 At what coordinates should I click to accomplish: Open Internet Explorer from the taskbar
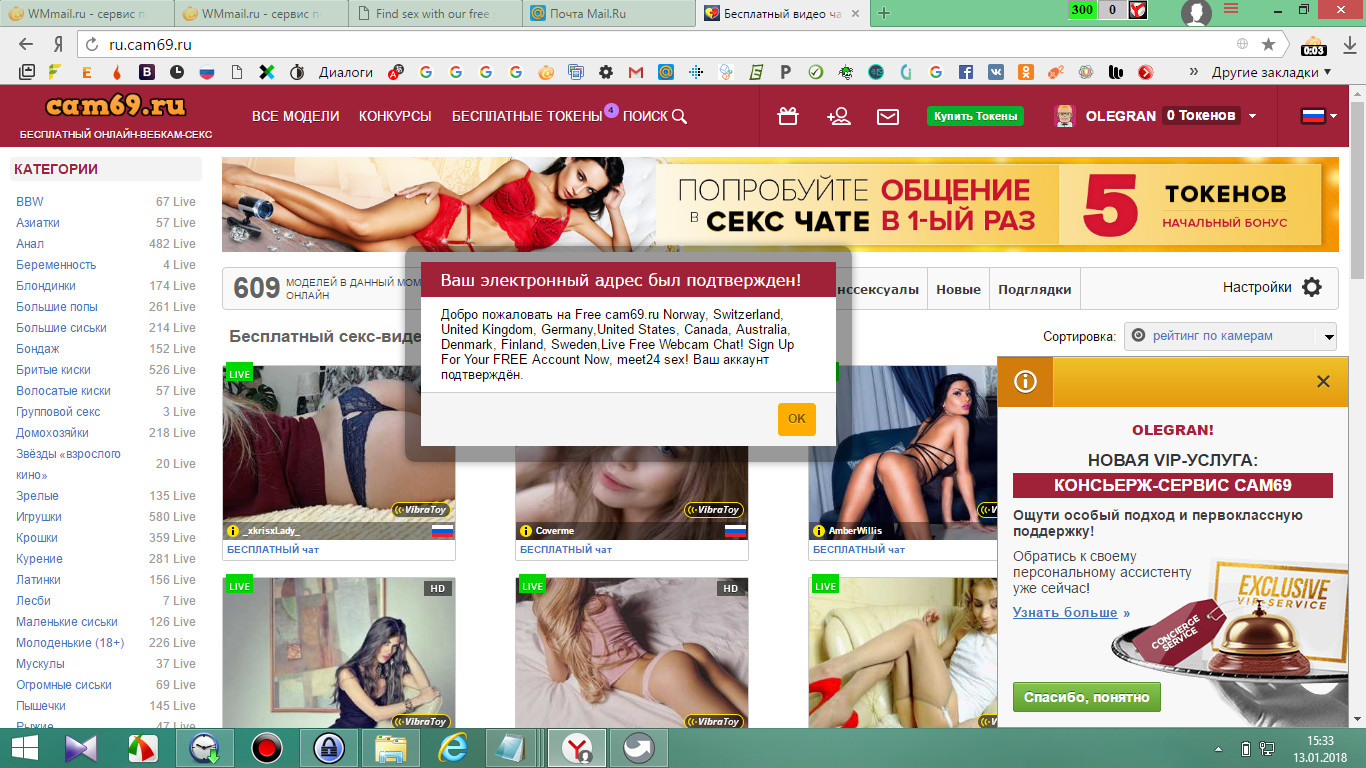pos(452,748)
